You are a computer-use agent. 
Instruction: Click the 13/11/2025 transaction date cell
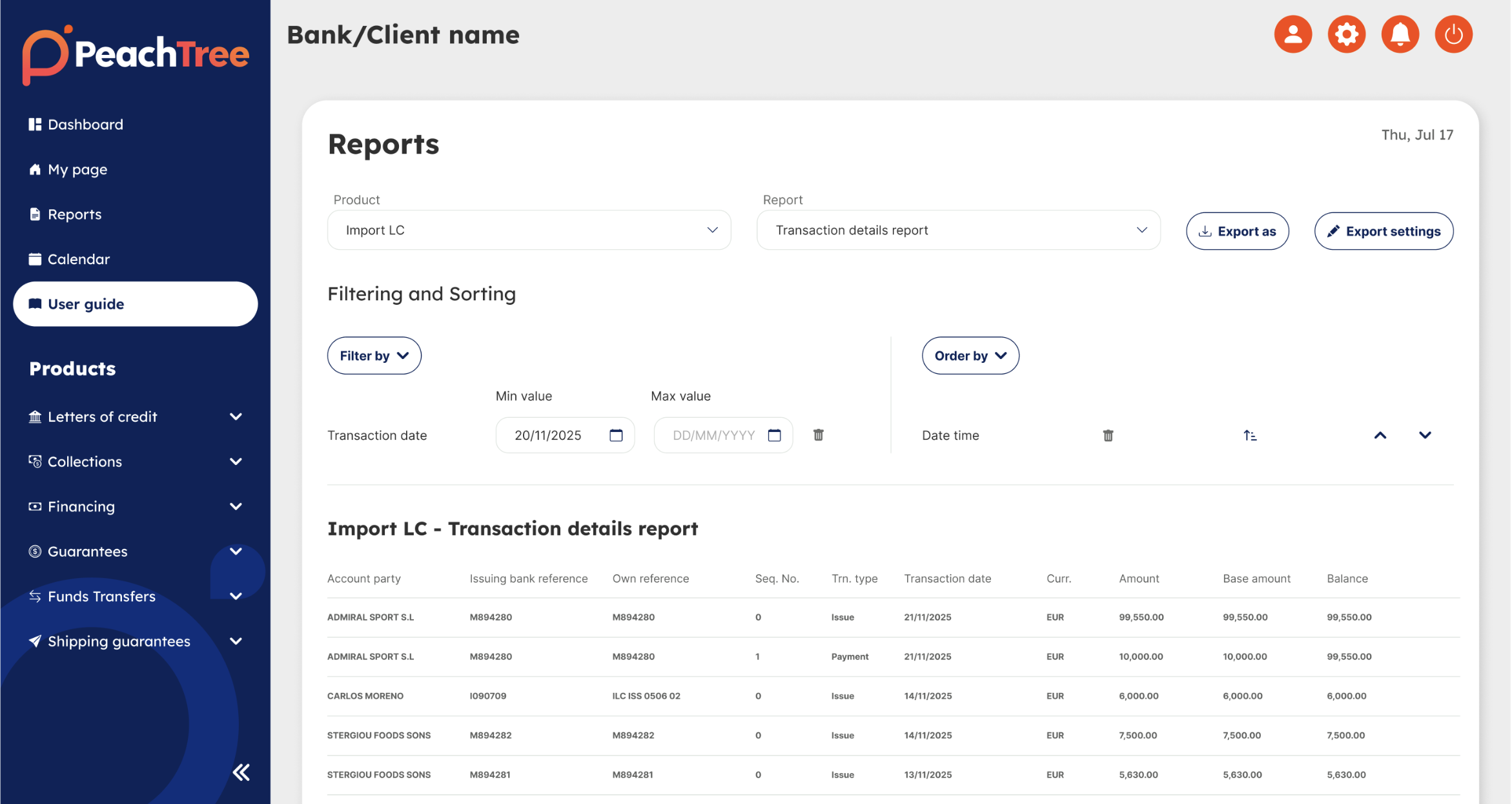tap(928, 774)
